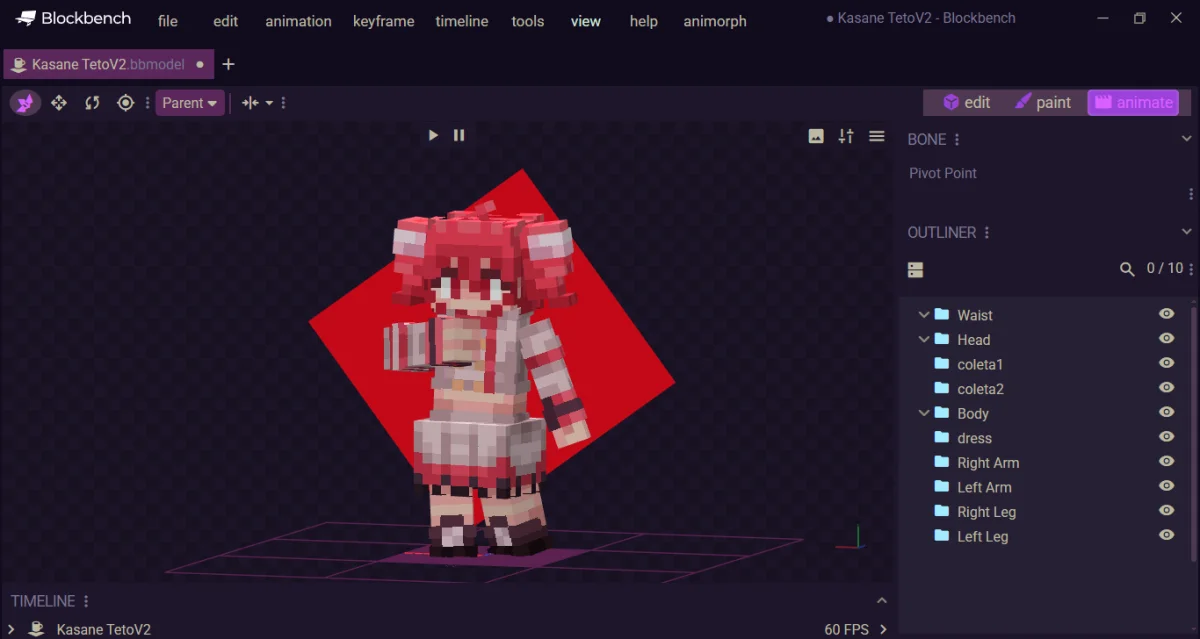Select the Right Arm bone
Screen dimensions: 1200x639
[988, 463]
